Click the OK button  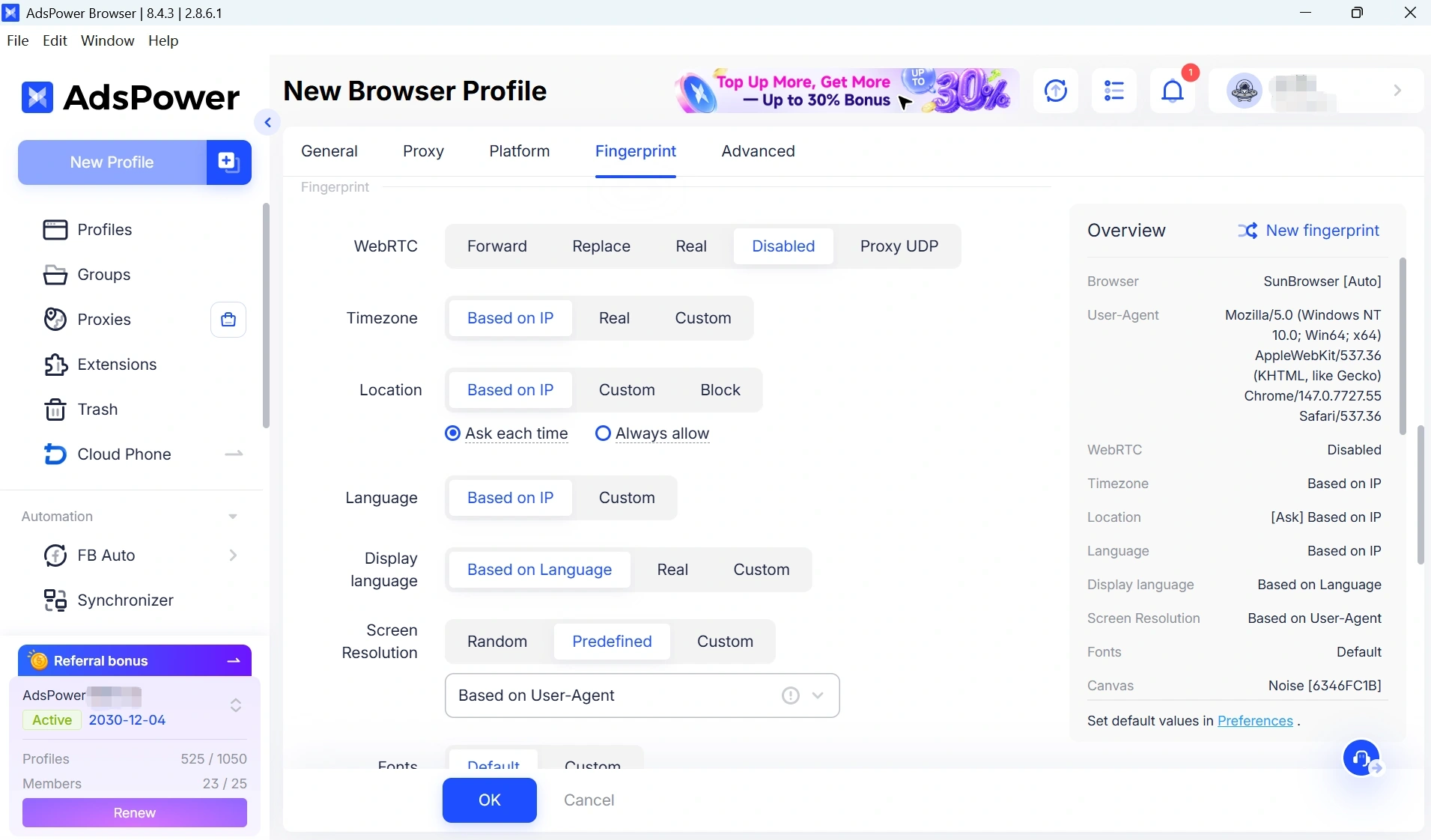490,800
